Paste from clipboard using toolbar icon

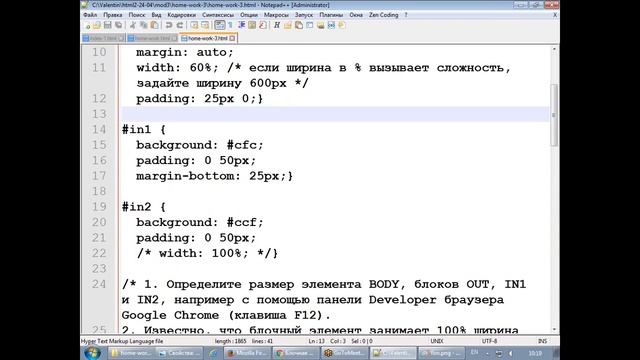[154, 25]
